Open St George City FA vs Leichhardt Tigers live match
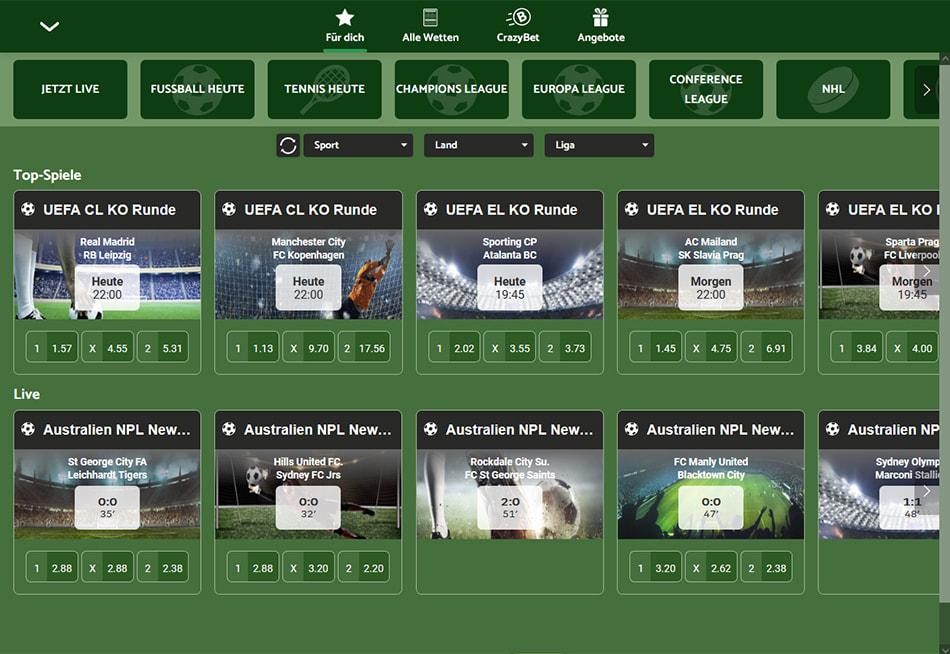 pos(107,494)
